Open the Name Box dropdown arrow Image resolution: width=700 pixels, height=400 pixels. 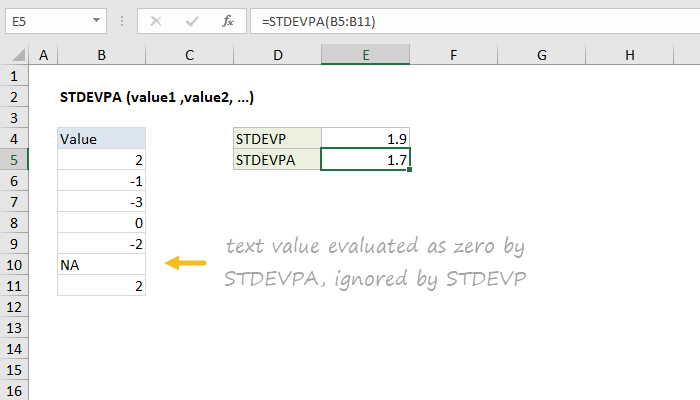click(x=96, y=21)
